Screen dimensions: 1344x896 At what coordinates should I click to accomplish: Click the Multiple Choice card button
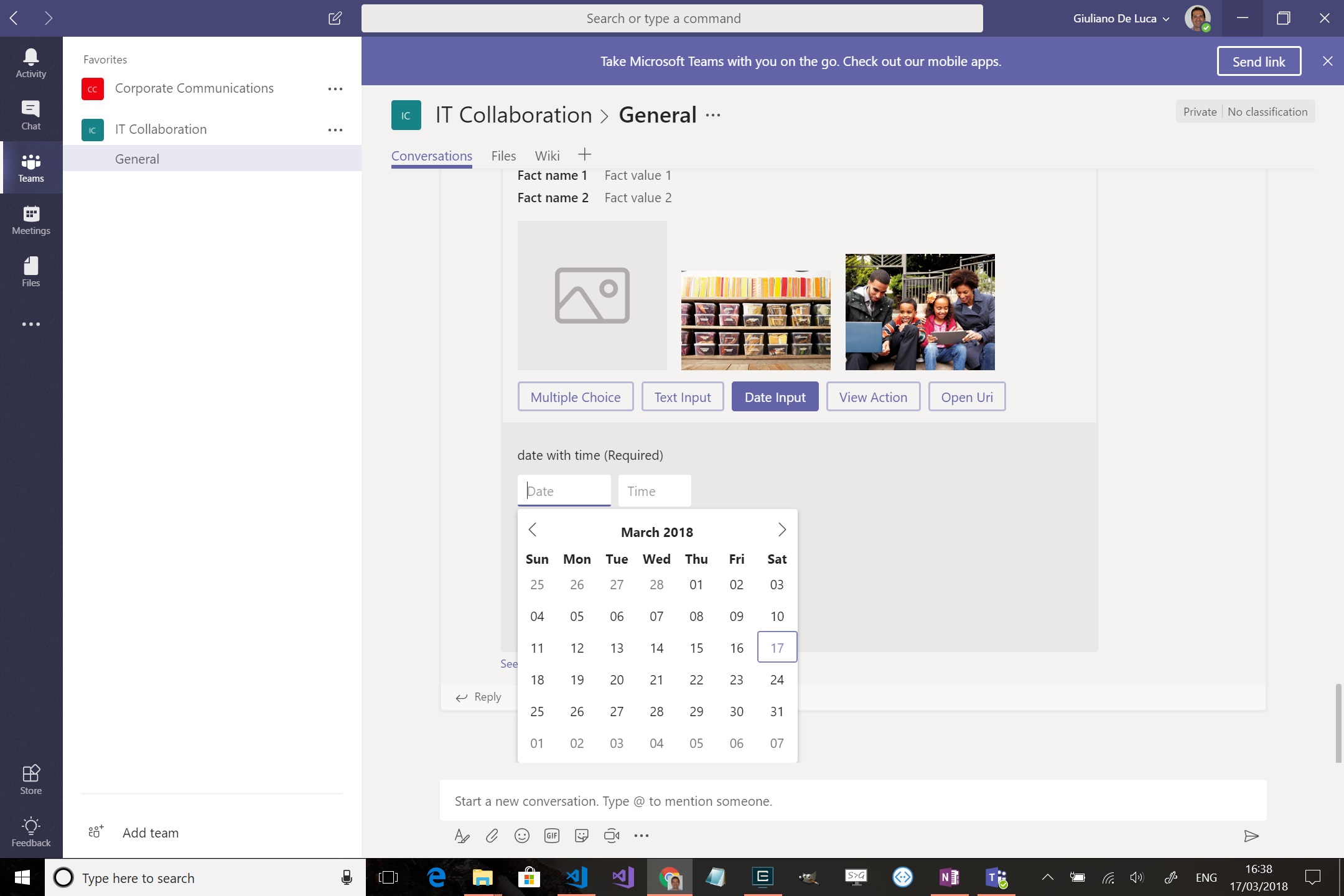tap(575, 397)
